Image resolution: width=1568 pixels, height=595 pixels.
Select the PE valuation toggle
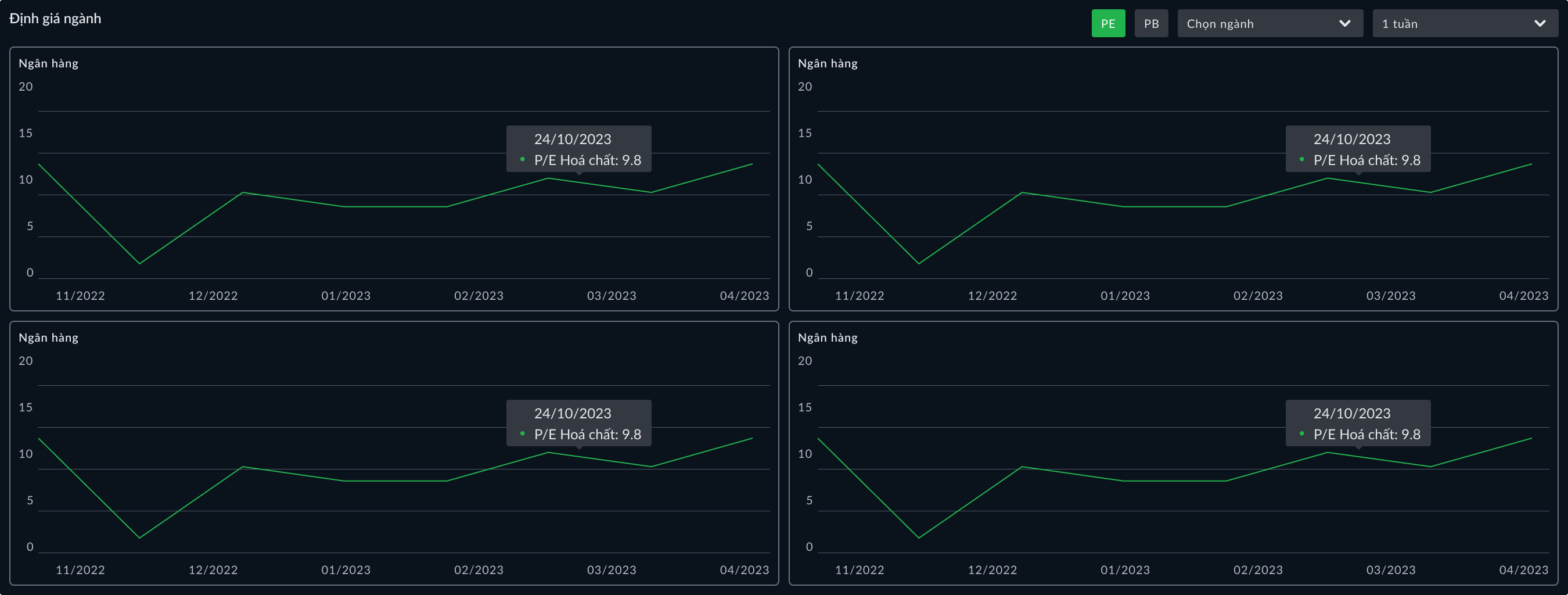[x=1108, y=24]
